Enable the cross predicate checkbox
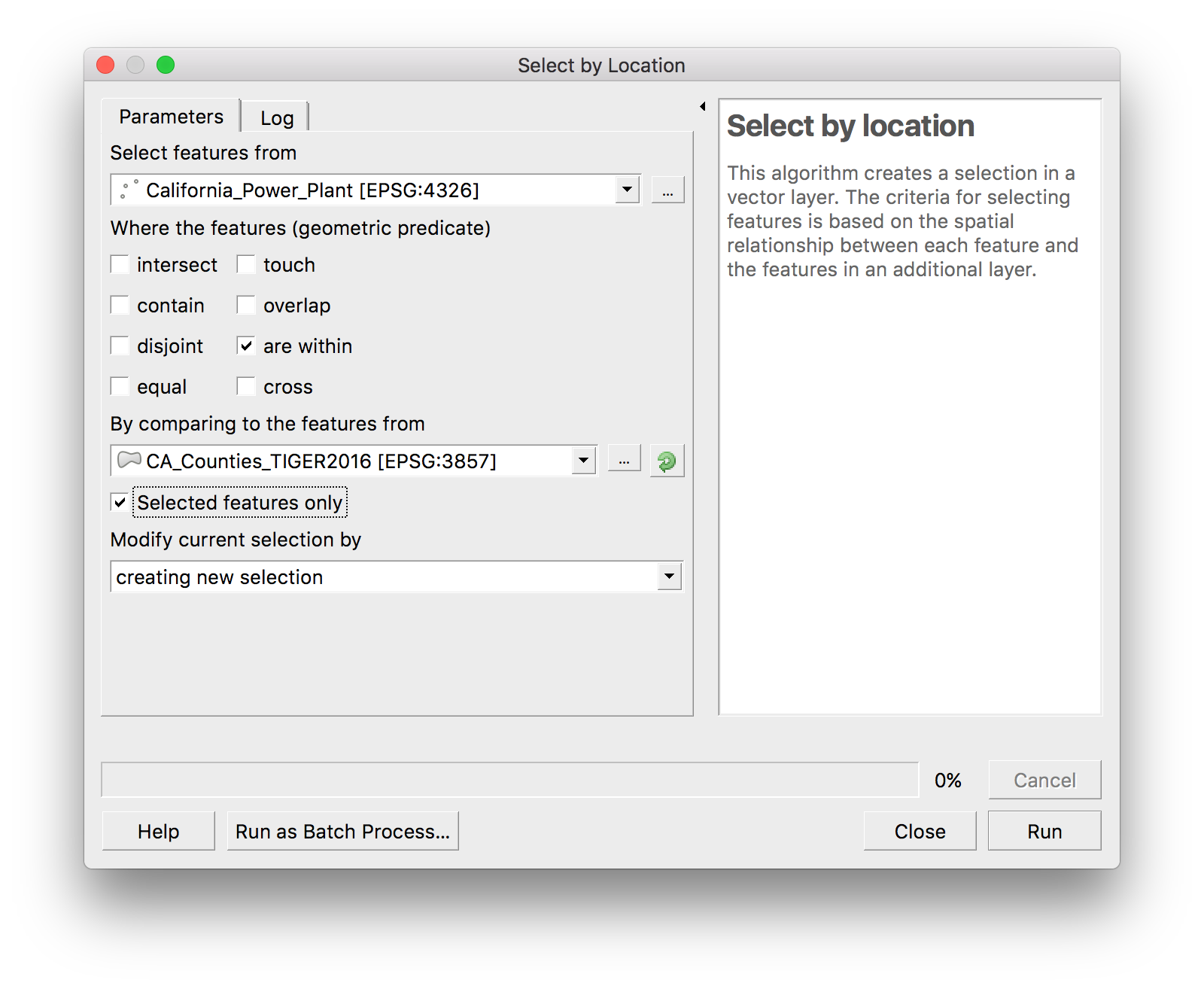The image size is (1204, 989). pos(246,386)
